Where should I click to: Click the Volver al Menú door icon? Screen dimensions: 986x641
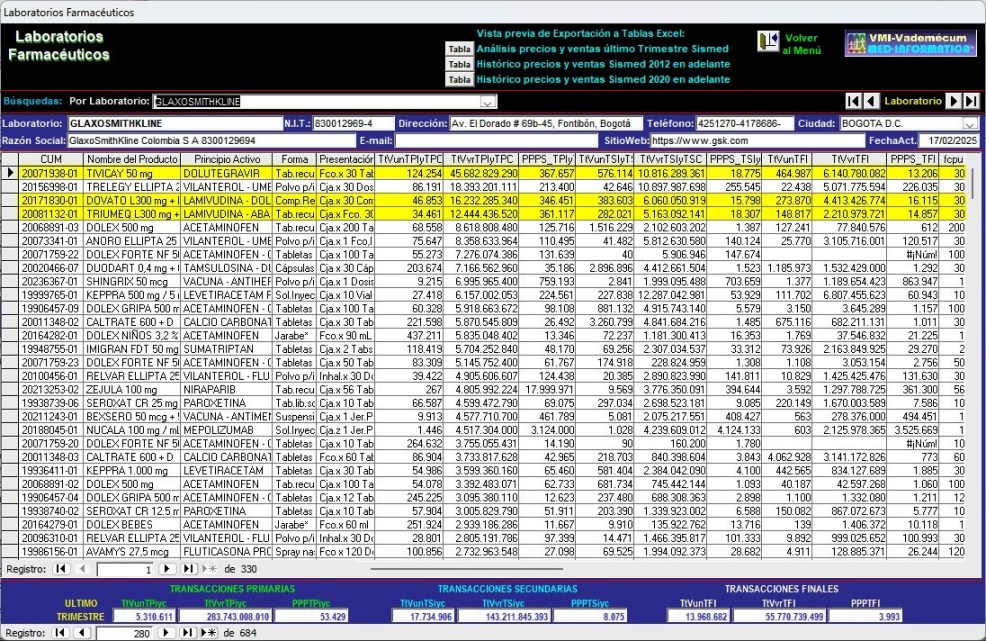point(768,42)
